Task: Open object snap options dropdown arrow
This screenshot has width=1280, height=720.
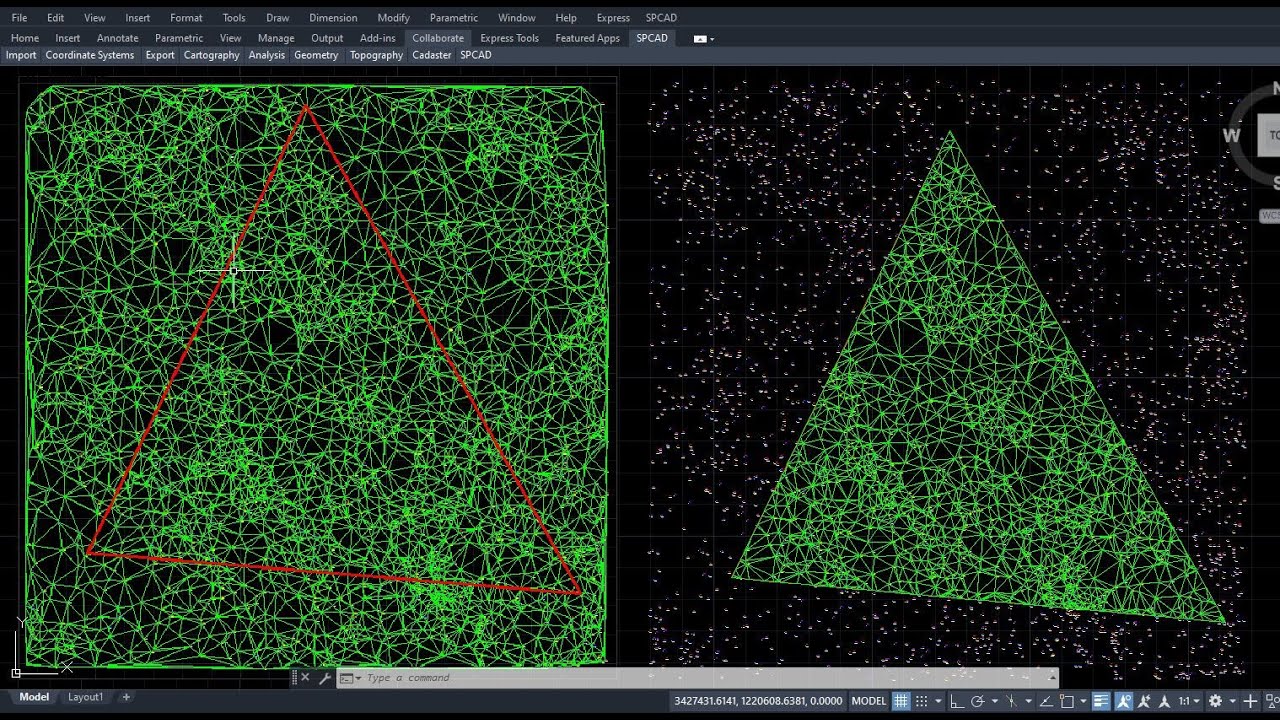Action: (x=1084, y=701)
